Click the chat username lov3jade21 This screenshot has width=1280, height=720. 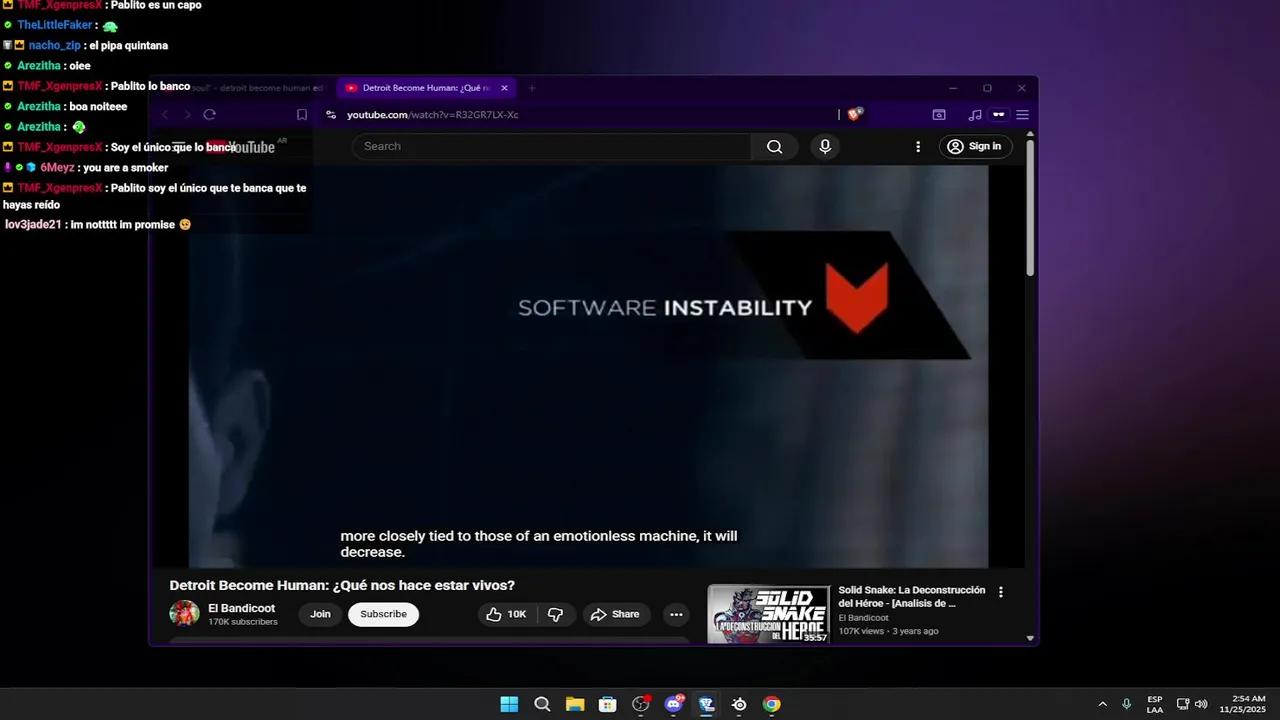pyautogui.click(x=33, y=224)
